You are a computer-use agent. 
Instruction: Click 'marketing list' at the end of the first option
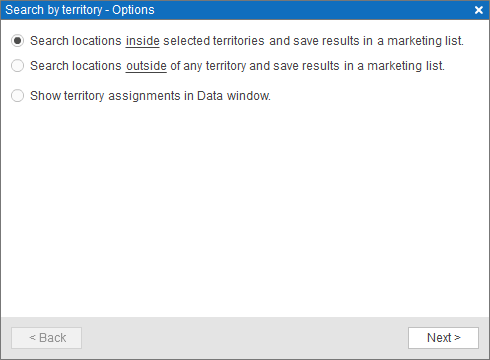point(425,41)
